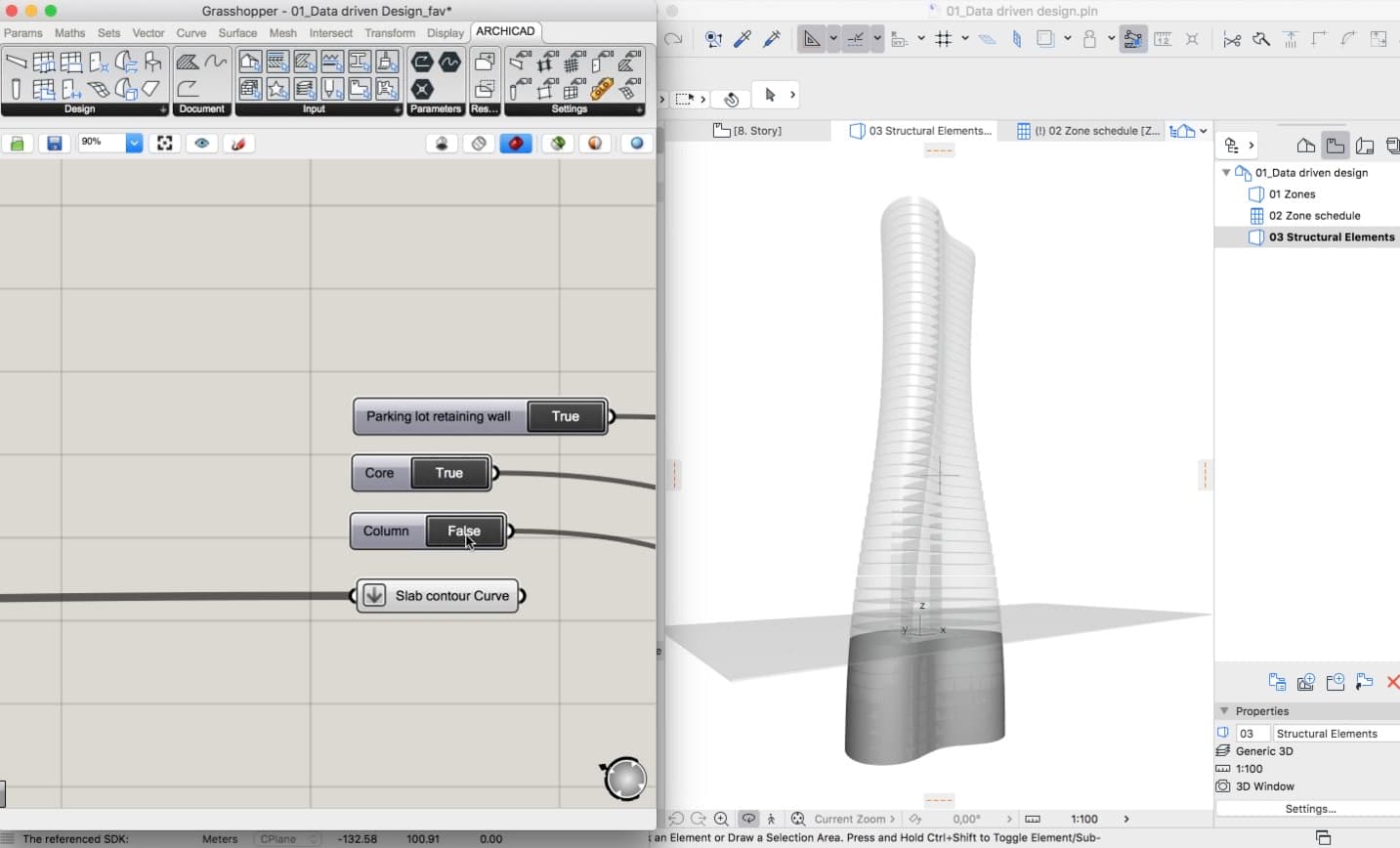Image resolution: width=1400 pixels, height=848 pixels.
Task: Open the guide lines options dropdown
Action: click(833, 39)
